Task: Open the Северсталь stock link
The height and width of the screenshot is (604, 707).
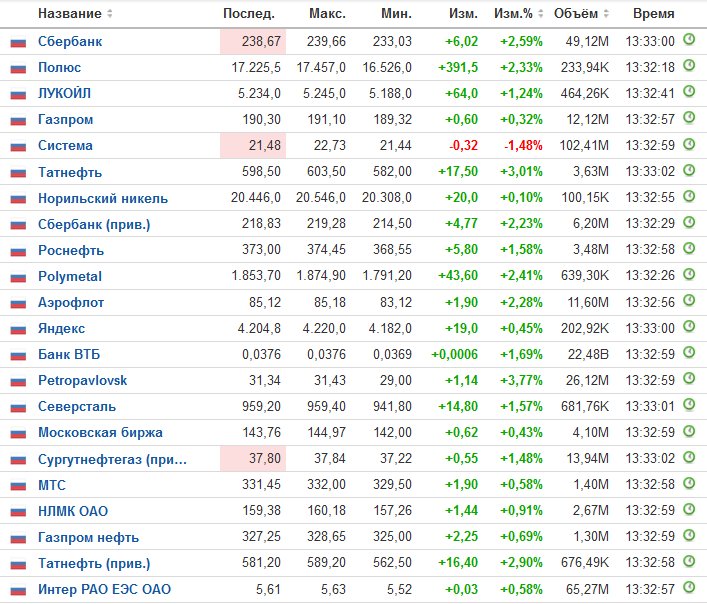Action: [77, 407]
